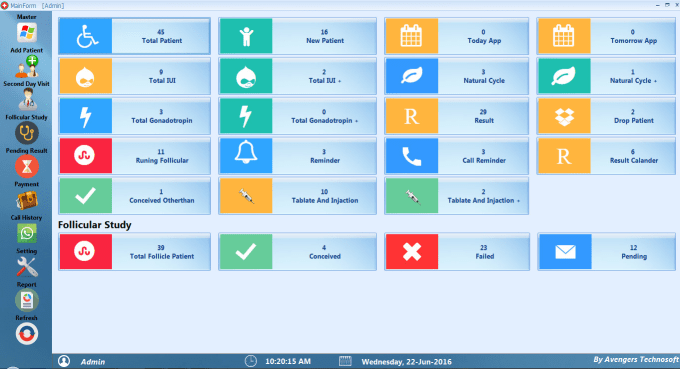Screen dimensions: 680x369
Task: Click the Wednesday, 22-Jun-2016 date text
Action: (406, 362)
